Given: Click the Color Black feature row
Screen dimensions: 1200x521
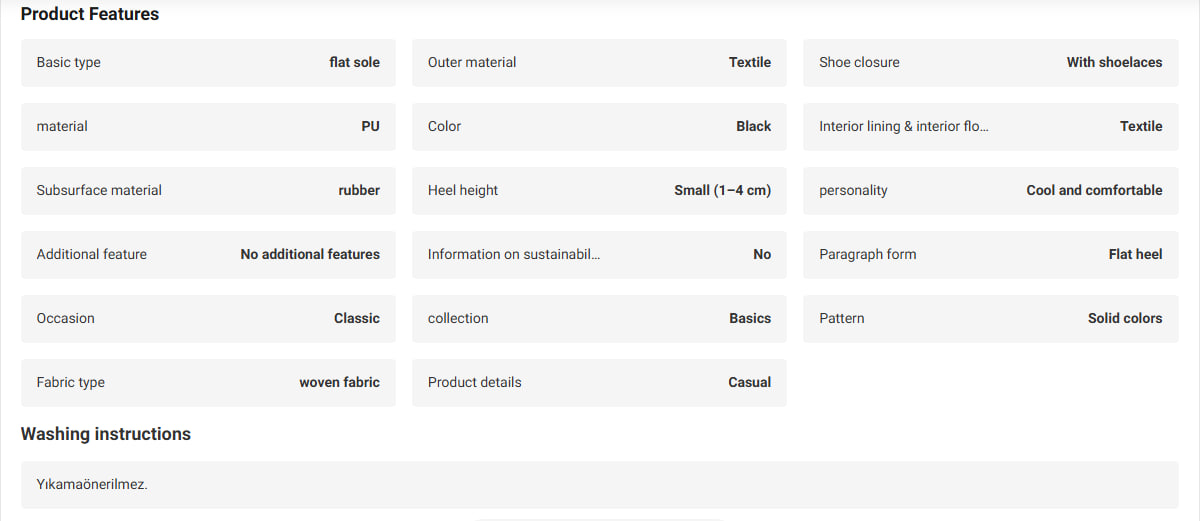Looking at the screenshot, I should (x=599, y=126).
